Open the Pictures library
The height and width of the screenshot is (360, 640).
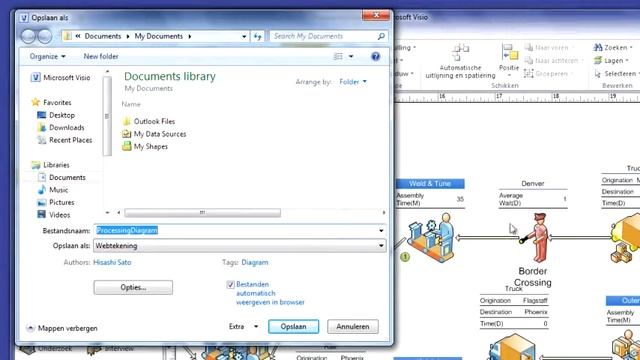tap(56, 202)
